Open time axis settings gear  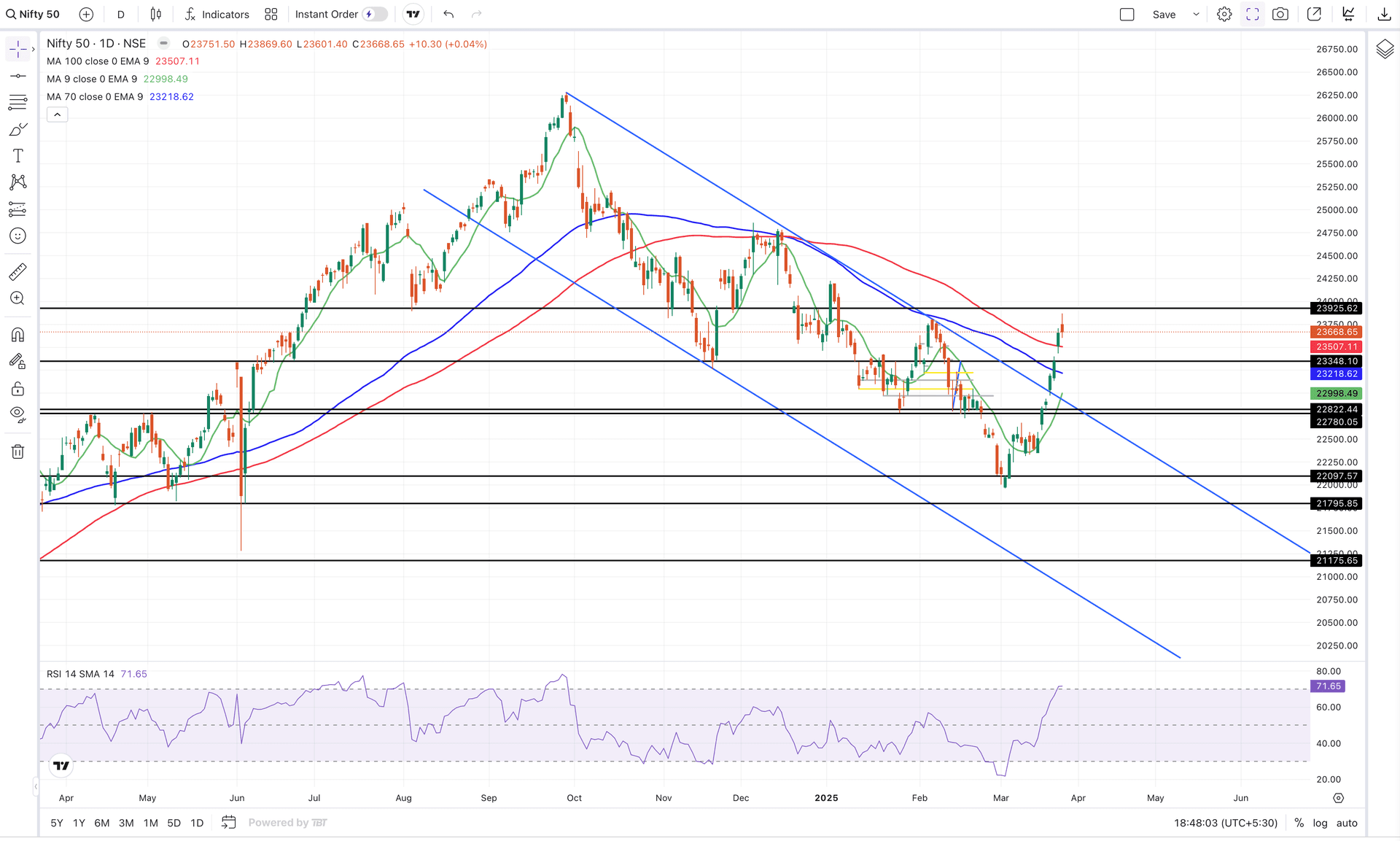tap(1338, 798)
